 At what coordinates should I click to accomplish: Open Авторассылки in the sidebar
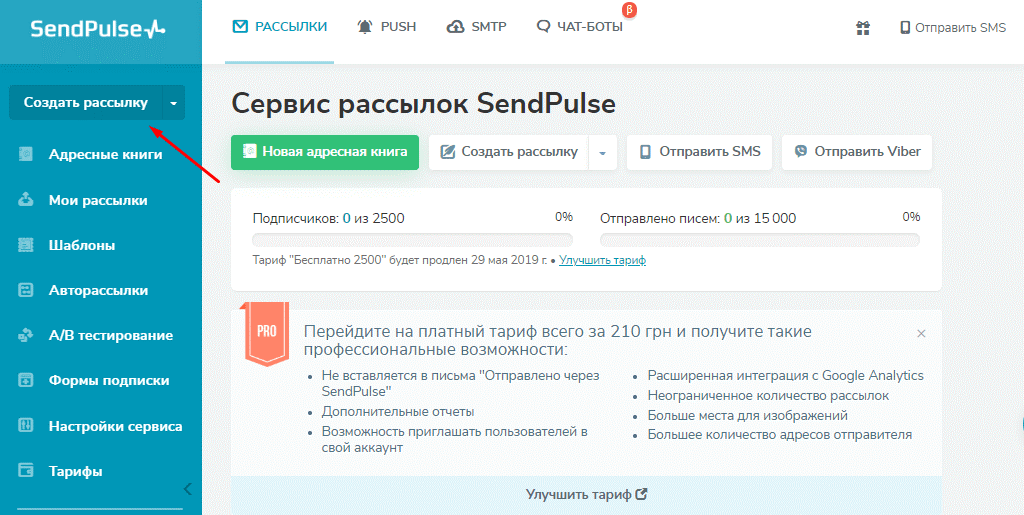pyautogui.click(x=99, y=290)
